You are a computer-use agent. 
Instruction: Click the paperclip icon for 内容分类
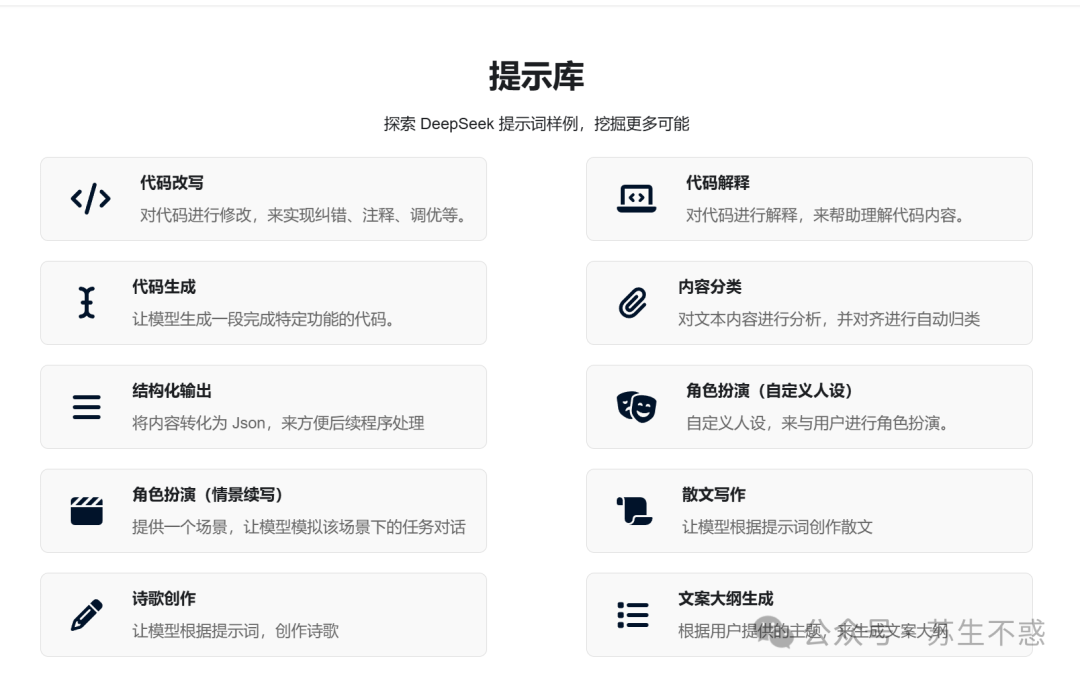pyautogui.click(x=632, y=303)
